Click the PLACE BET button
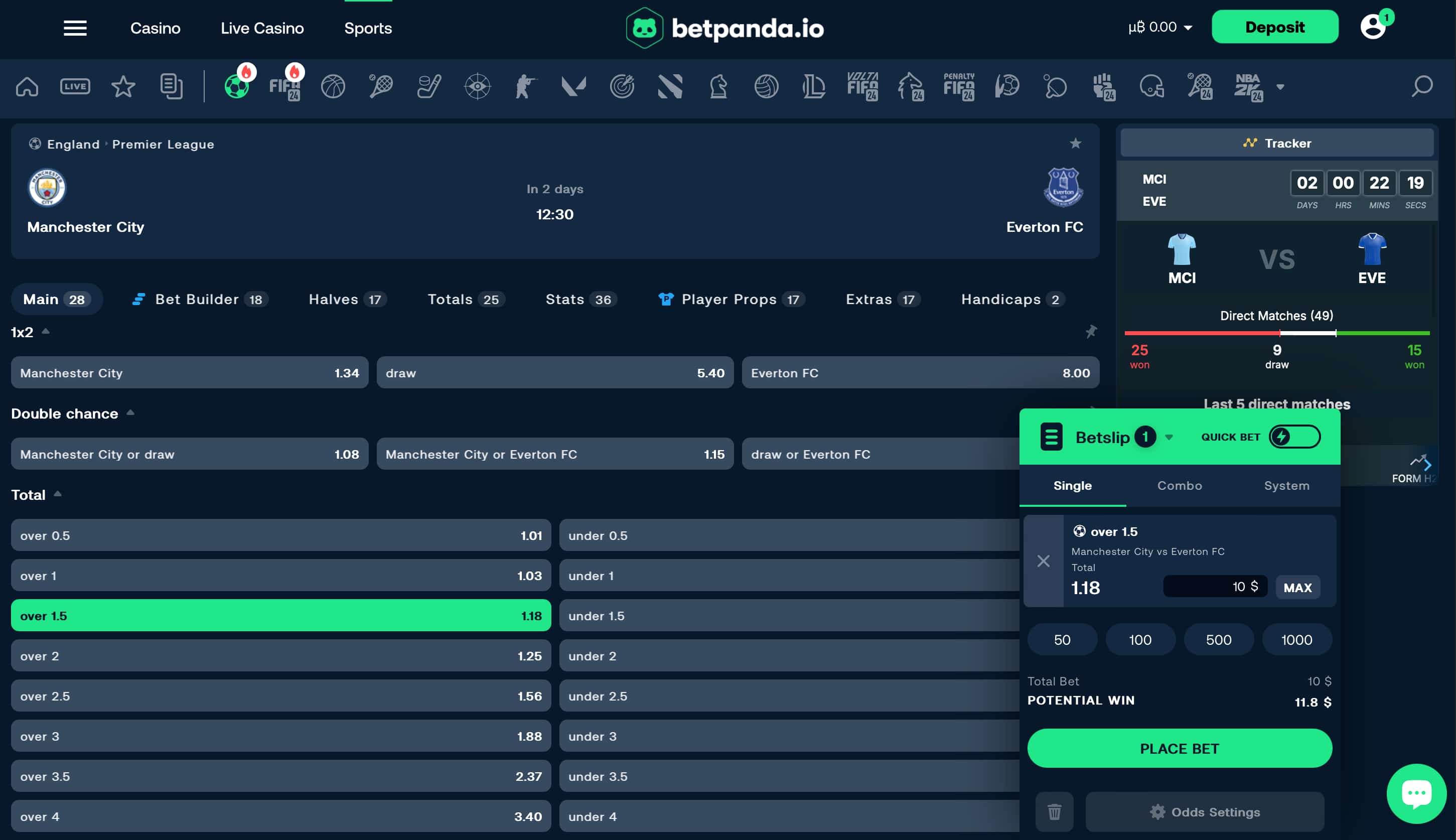The height and width of the screenshot is (840, 1456). 1179,748
